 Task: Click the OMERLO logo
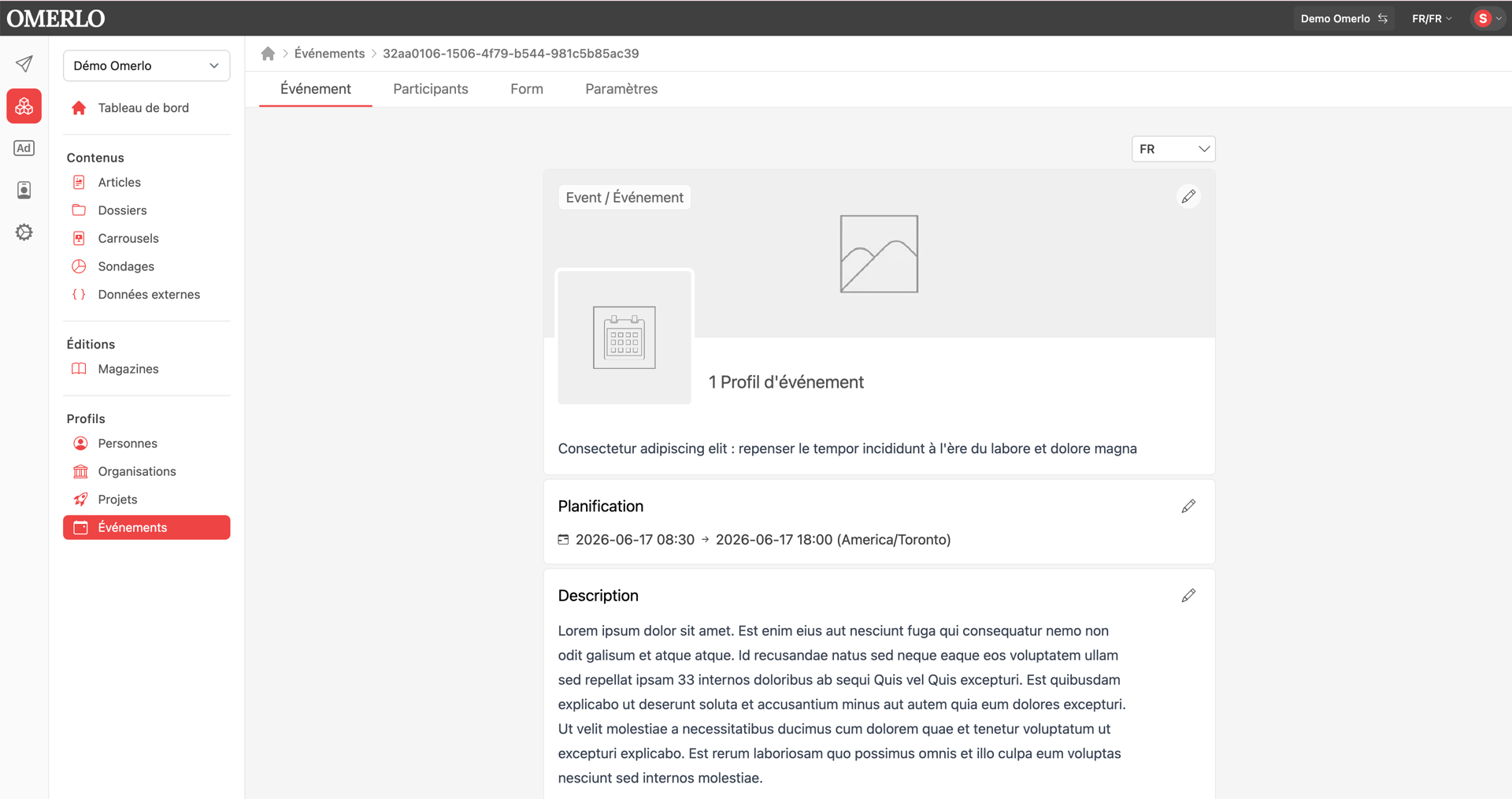click(56, 18)
